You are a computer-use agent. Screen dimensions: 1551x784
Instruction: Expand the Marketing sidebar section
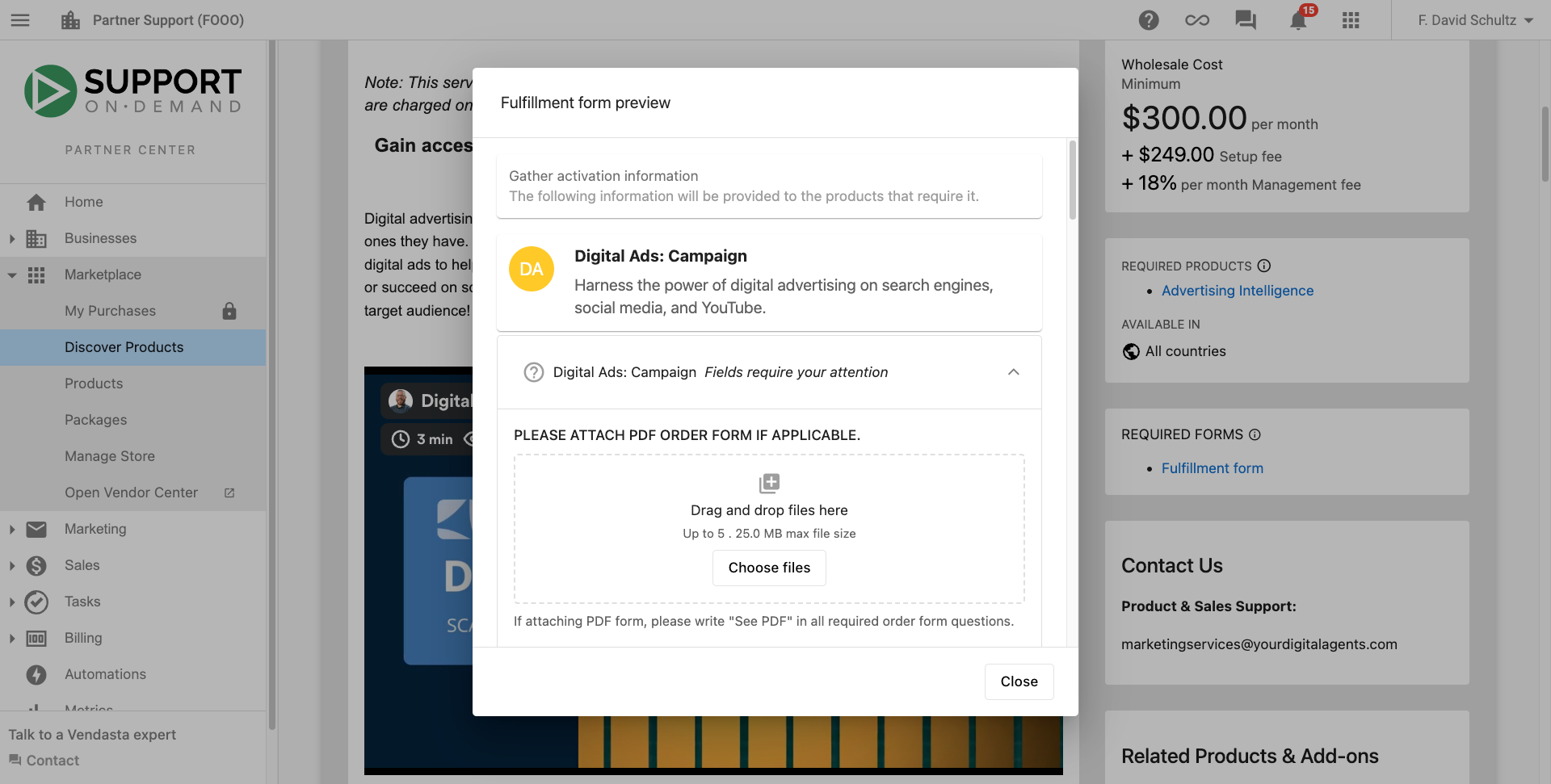pos(12,529)
